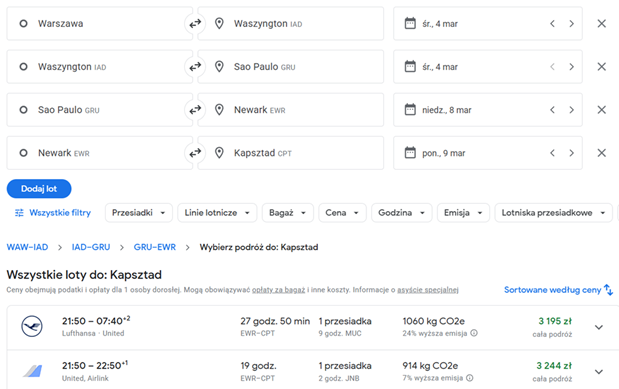Open calendar for Warszawa–Waszyngton flight date

point(410,23)
